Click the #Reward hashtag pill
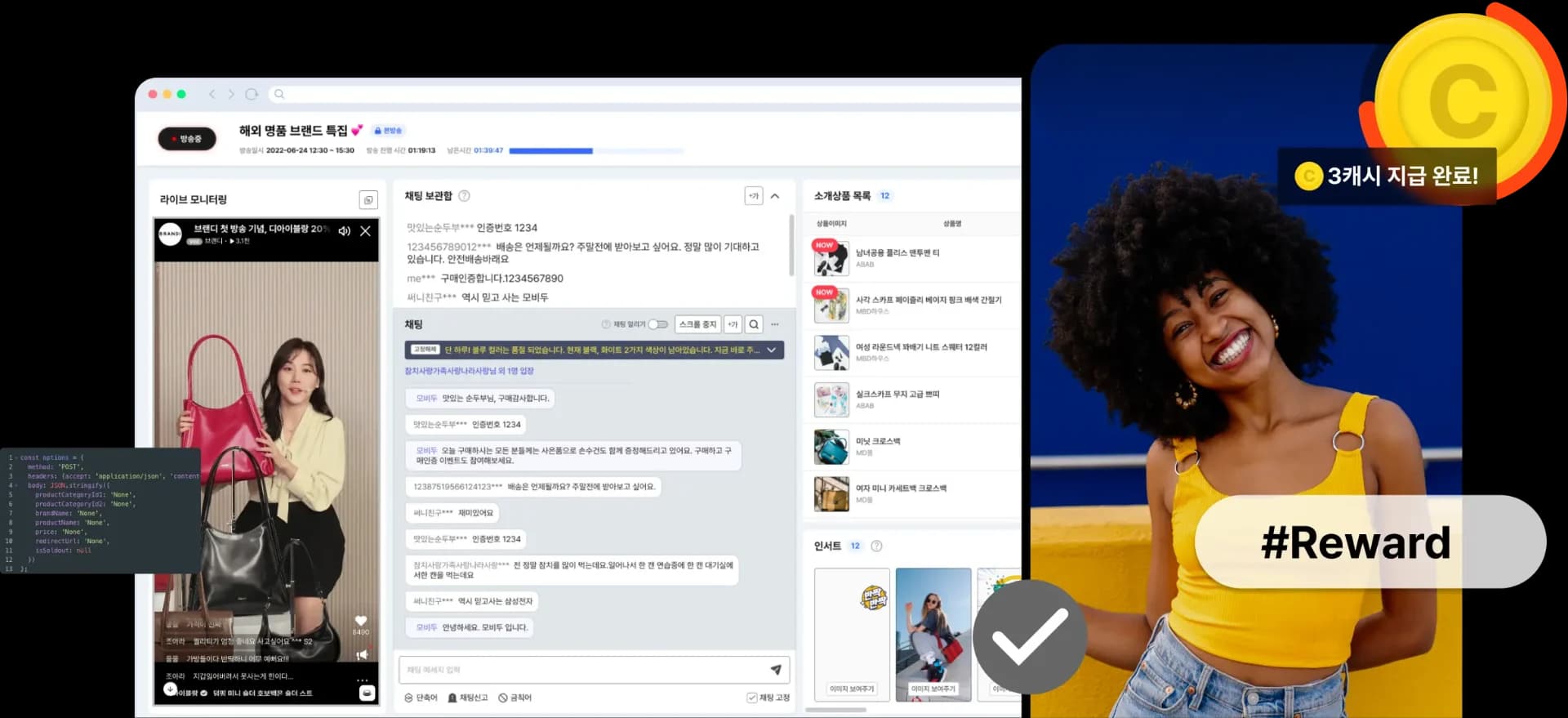 click(1370, 542)
